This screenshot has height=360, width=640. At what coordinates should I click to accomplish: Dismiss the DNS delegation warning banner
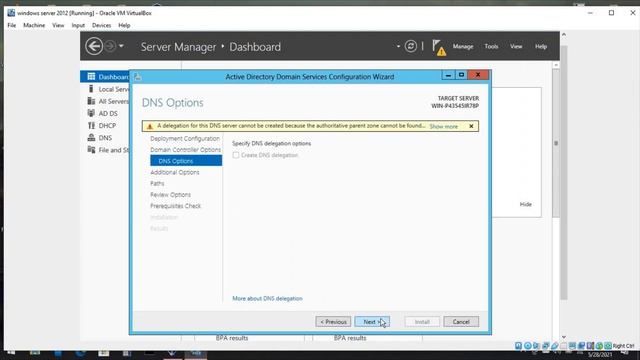click(x=471, y=126)
